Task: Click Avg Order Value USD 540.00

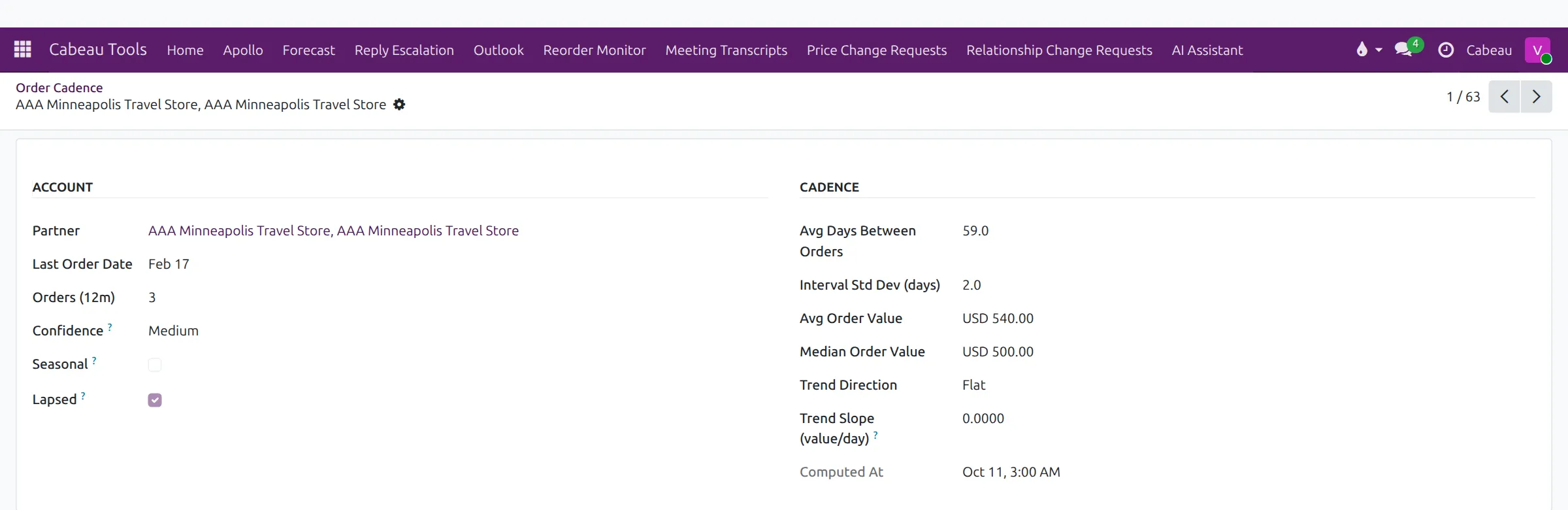Action: point(998,318)
